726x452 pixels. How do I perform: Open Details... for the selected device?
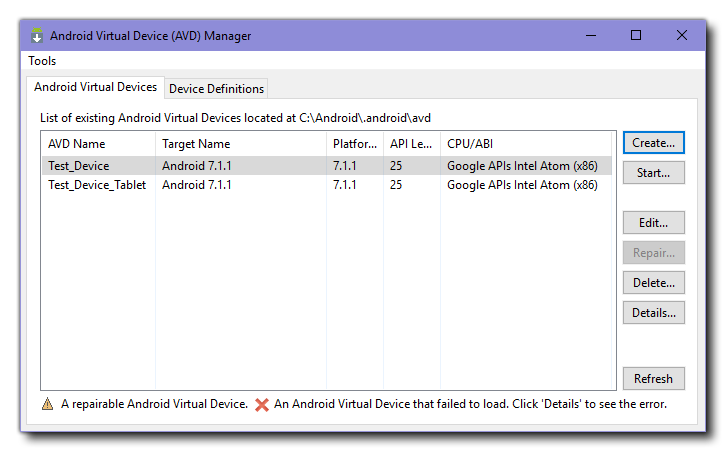[653, 313]
